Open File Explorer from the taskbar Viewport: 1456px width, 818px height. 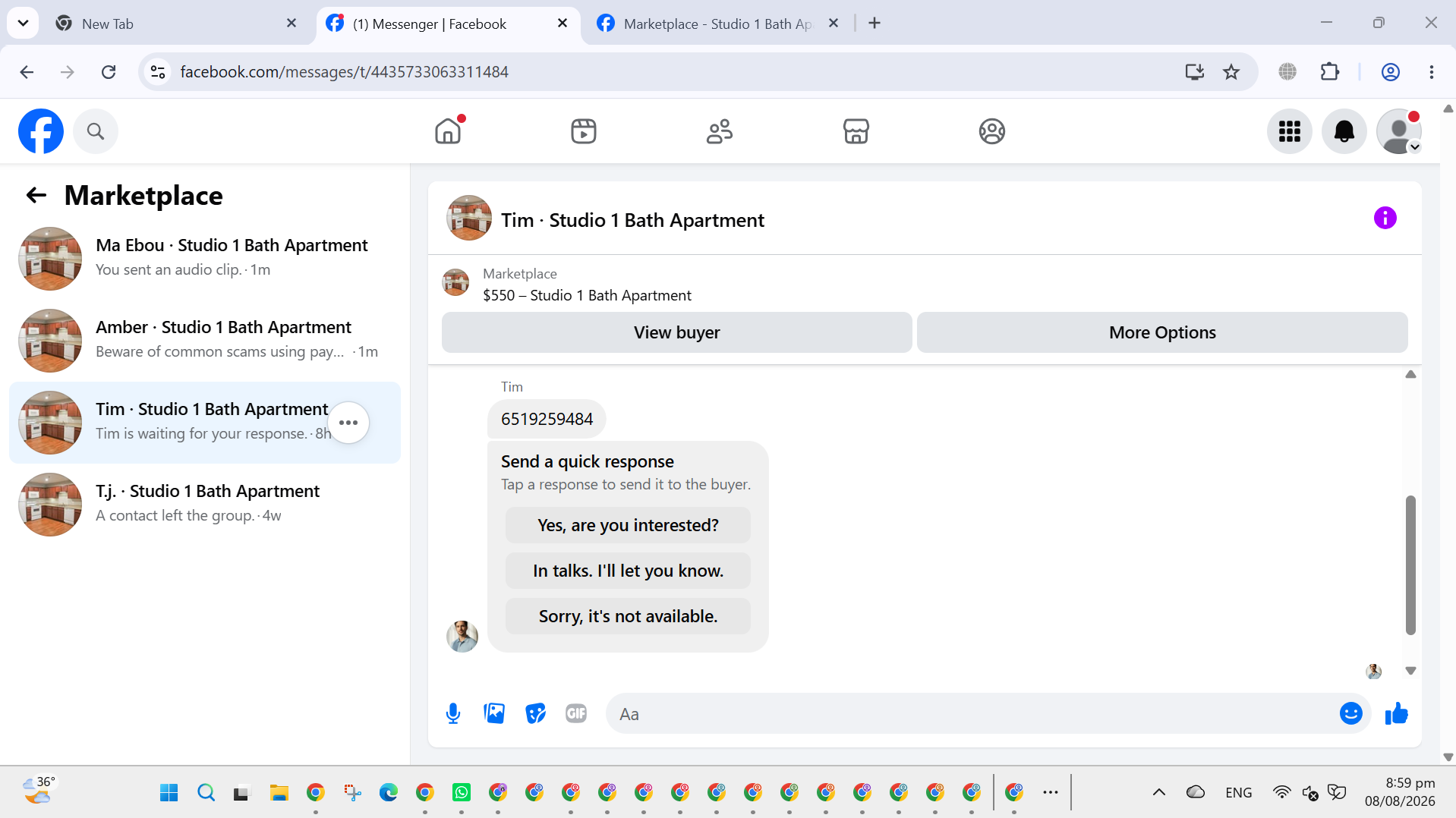click(x=279, y=793)
